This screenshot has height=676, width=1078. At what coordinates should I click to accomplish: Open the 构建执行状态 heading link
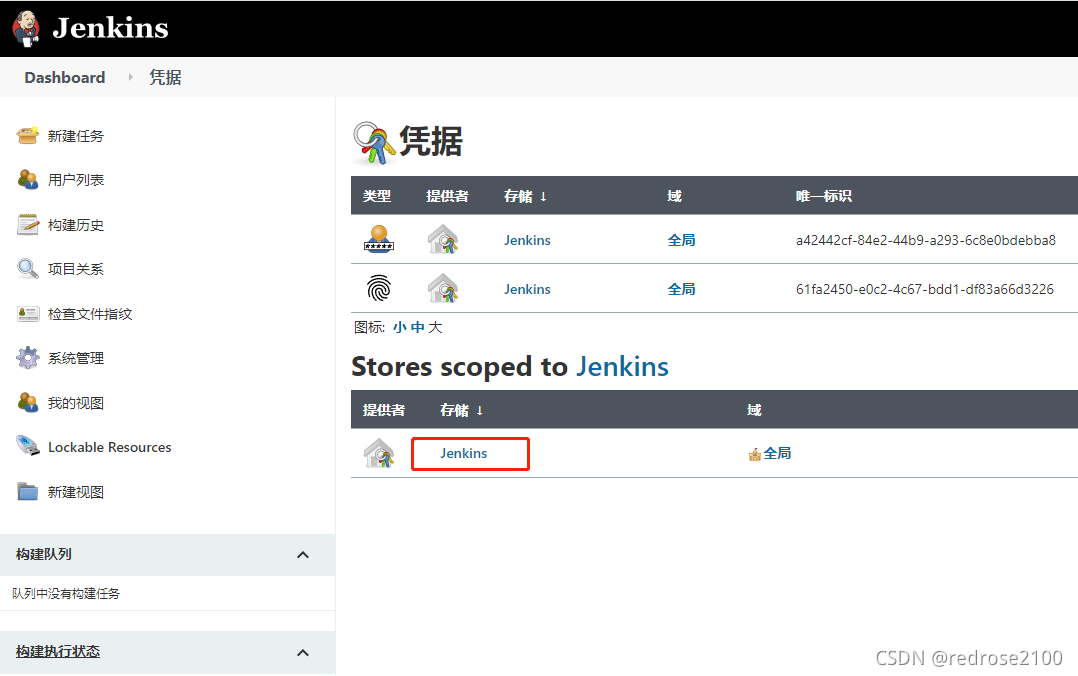click(58, 651)
